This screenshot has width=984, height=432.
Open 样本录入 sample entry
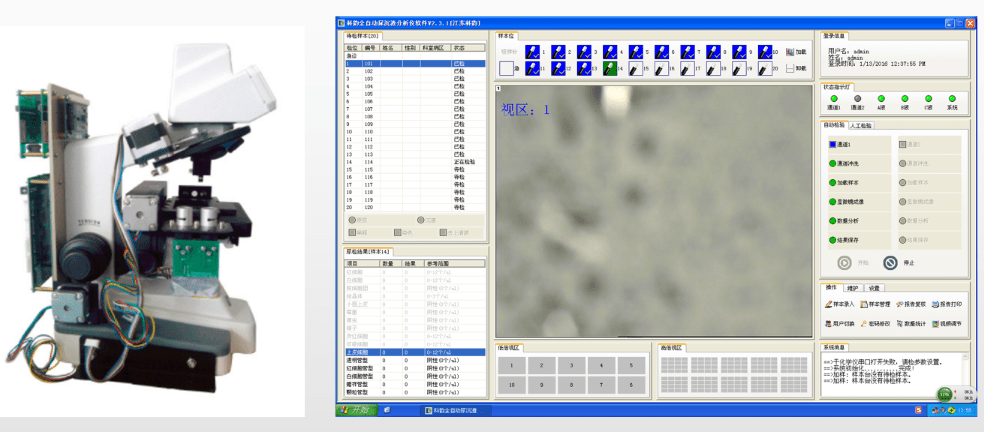pos(840,304)
